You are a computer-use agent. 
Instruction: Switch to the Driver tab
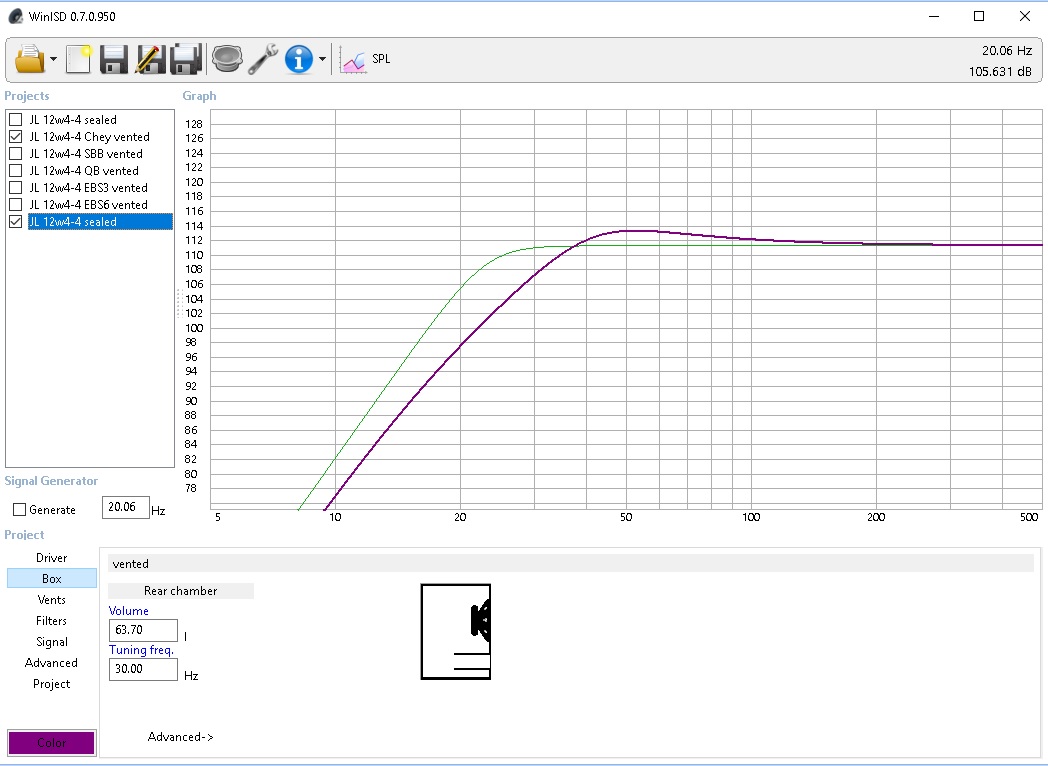(51, 557)
